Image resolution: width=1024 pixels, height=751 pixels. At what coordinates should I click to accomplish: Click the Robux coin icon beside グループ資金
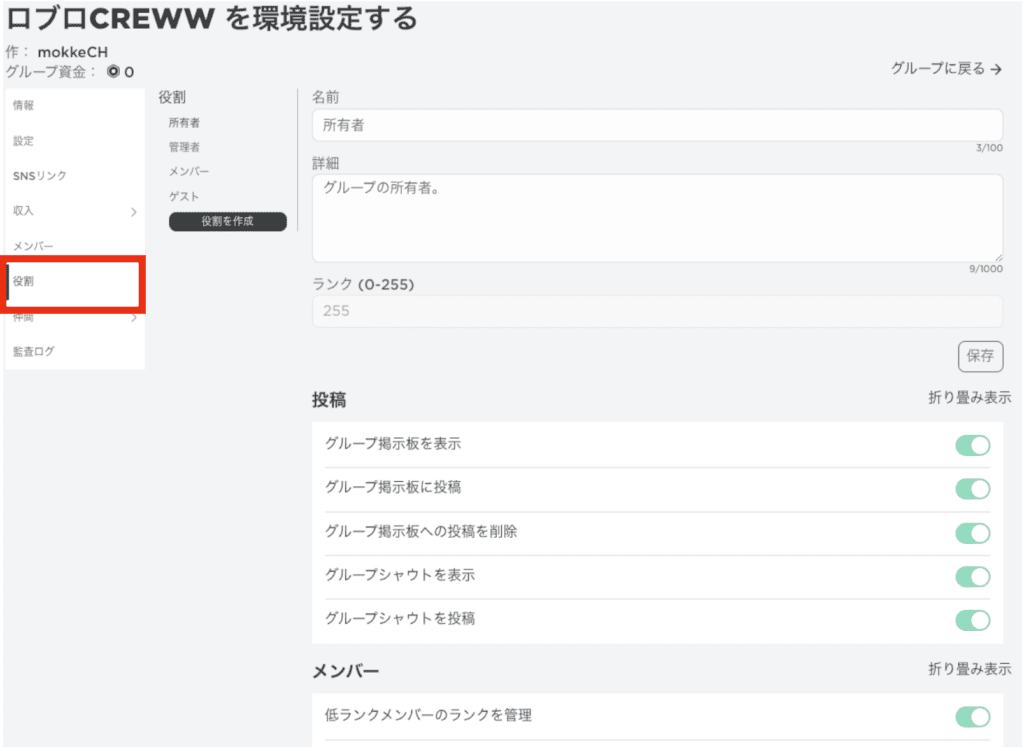pyautogui.click(x=113, y=72)
